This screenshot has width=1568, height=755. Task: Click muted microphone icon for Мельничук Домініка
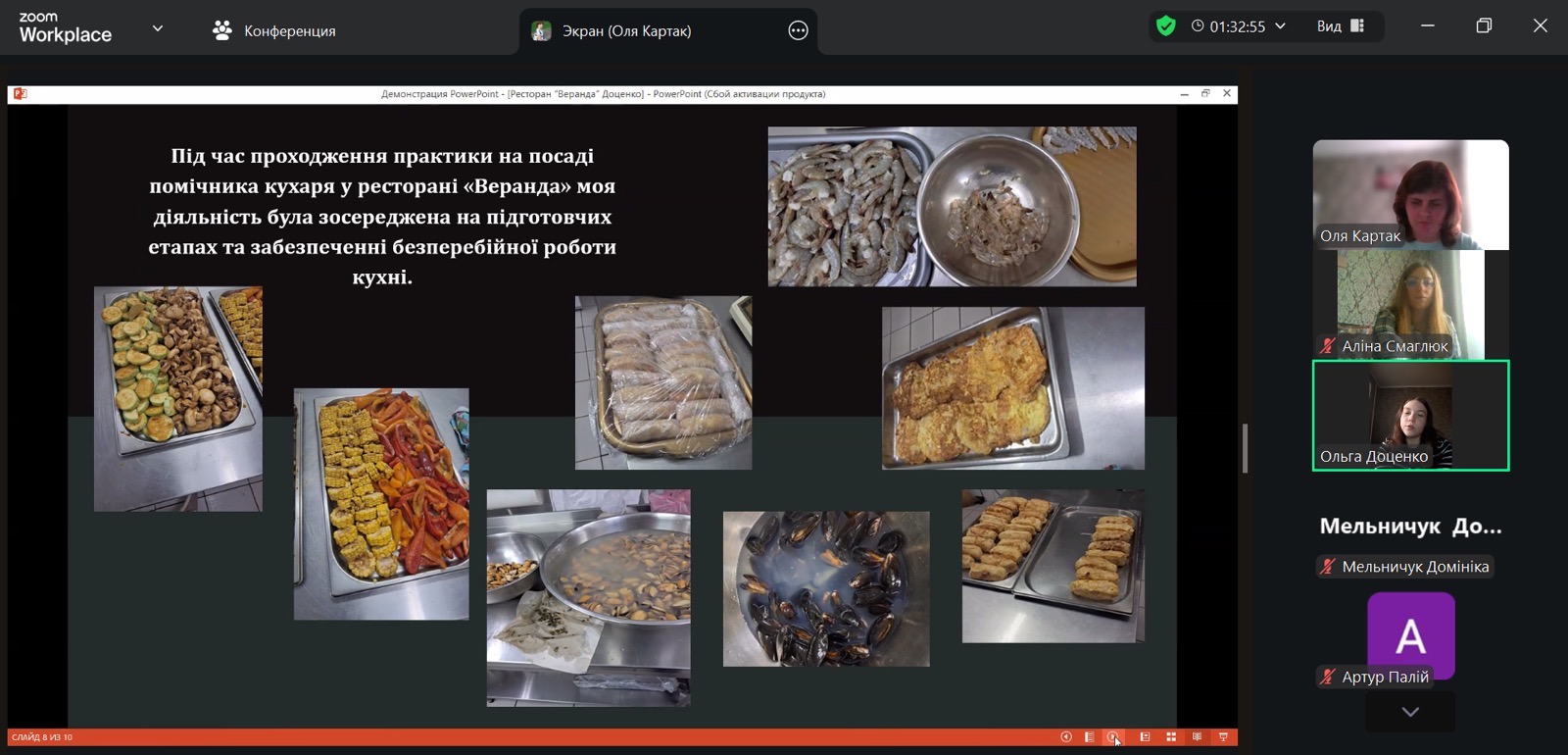tap(1328, 567)
